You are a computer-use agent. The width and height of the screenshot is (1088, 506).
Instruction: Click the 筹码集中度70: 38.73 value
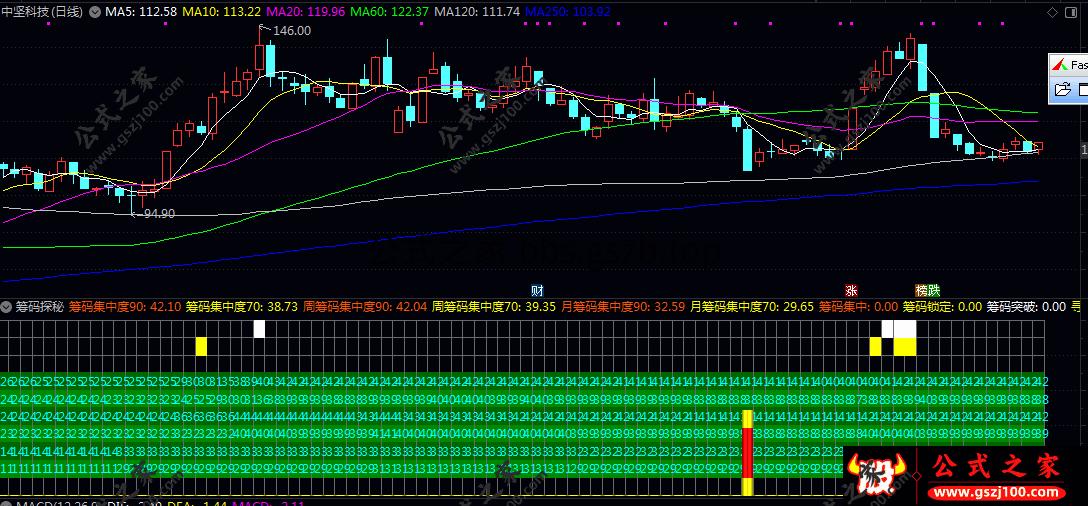(241, 306)
